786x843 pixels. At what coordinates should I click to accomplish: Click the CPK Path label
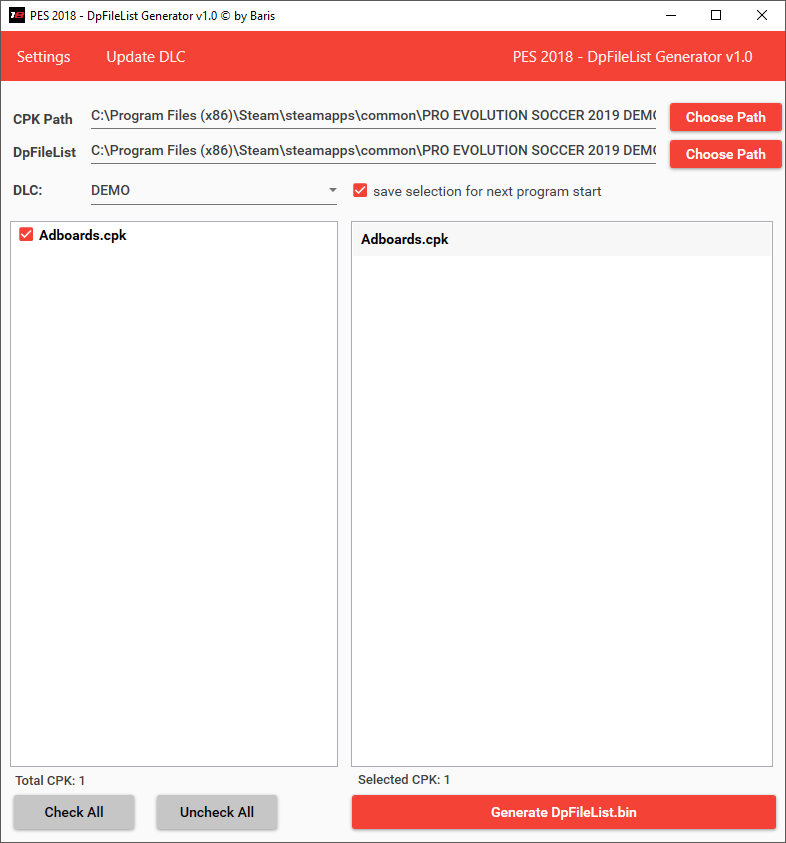pos(42,119)
